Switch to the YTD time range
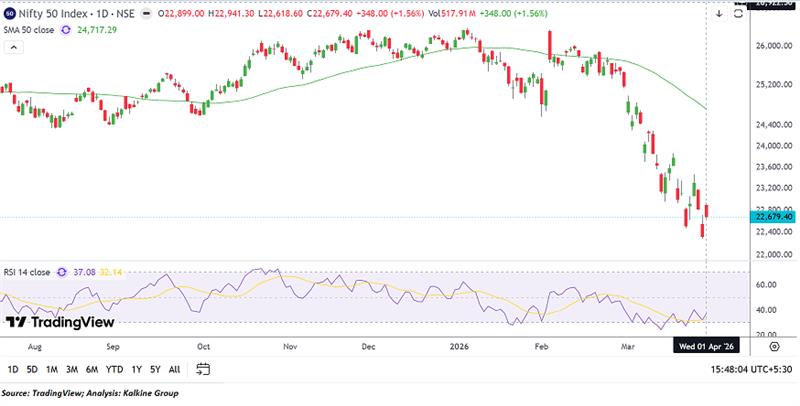 (114, 369)
